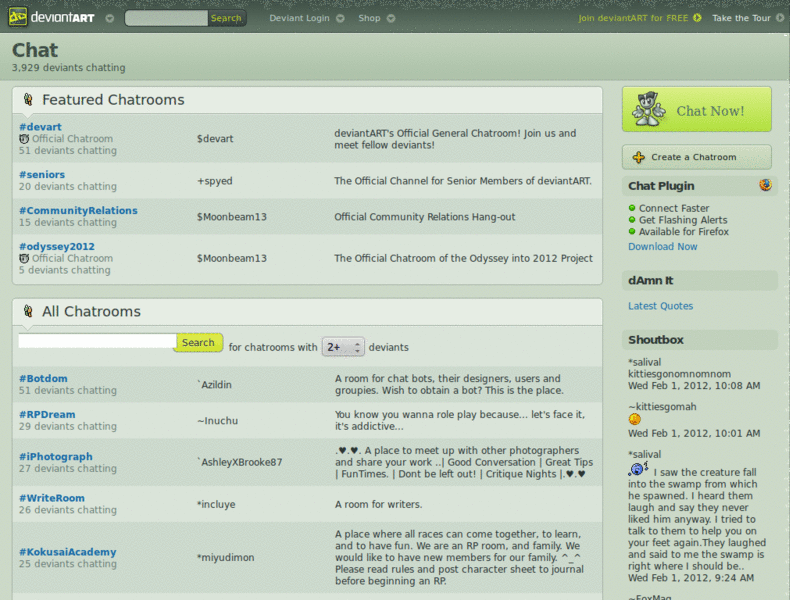The height and width of the screenshot is (600, 800).
Task: Click the Featured Chatrooms section icon
Action: [29, 99]
